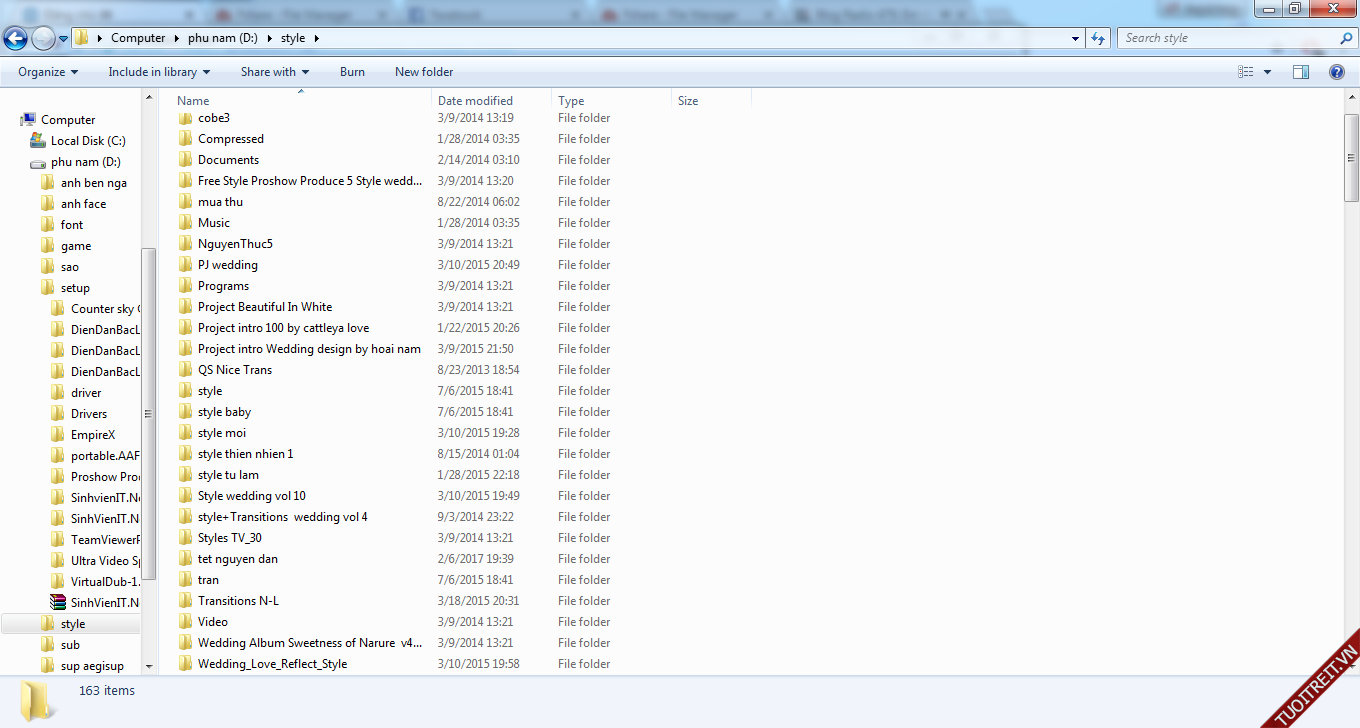Click phu nam (D:) in address breadcrumb
This screenshot has width=1360, height=728.
coord(223,38)
